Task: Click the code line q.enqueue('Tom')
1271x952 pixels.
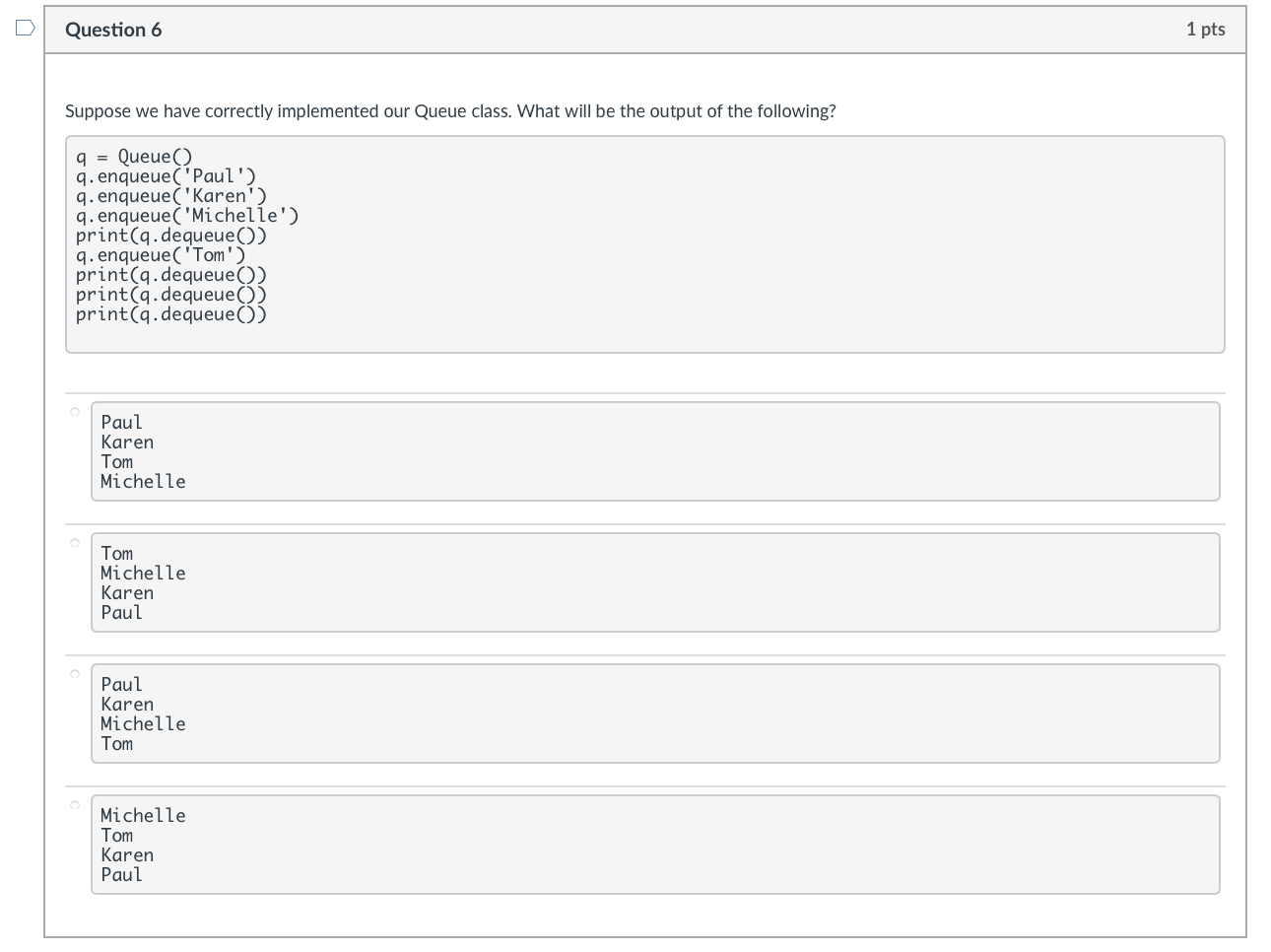Action: [x=161, y=255]
